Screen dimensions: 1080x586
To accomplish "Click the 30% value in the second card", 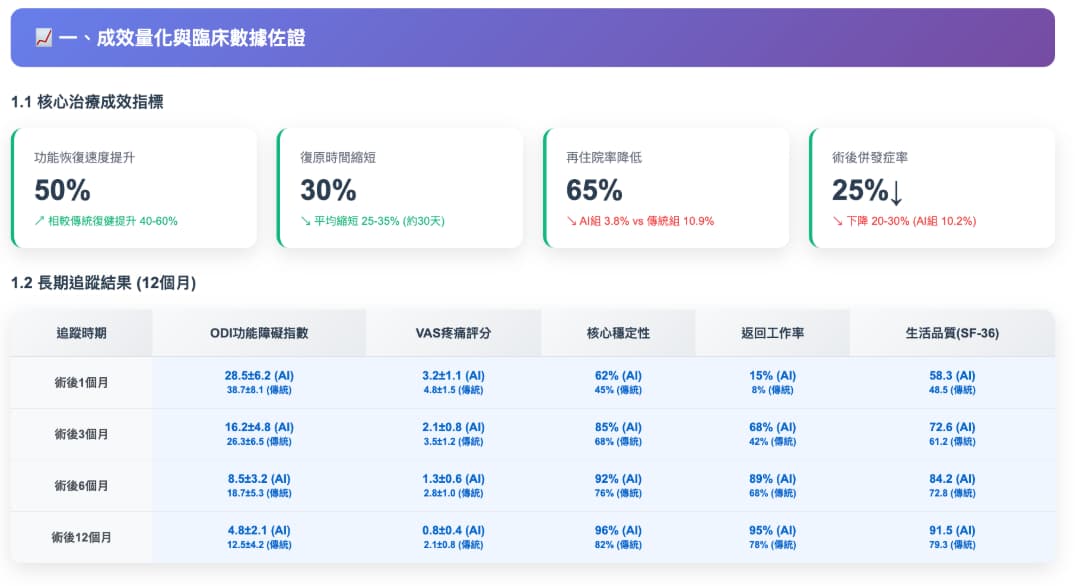I will pos(329,190).
